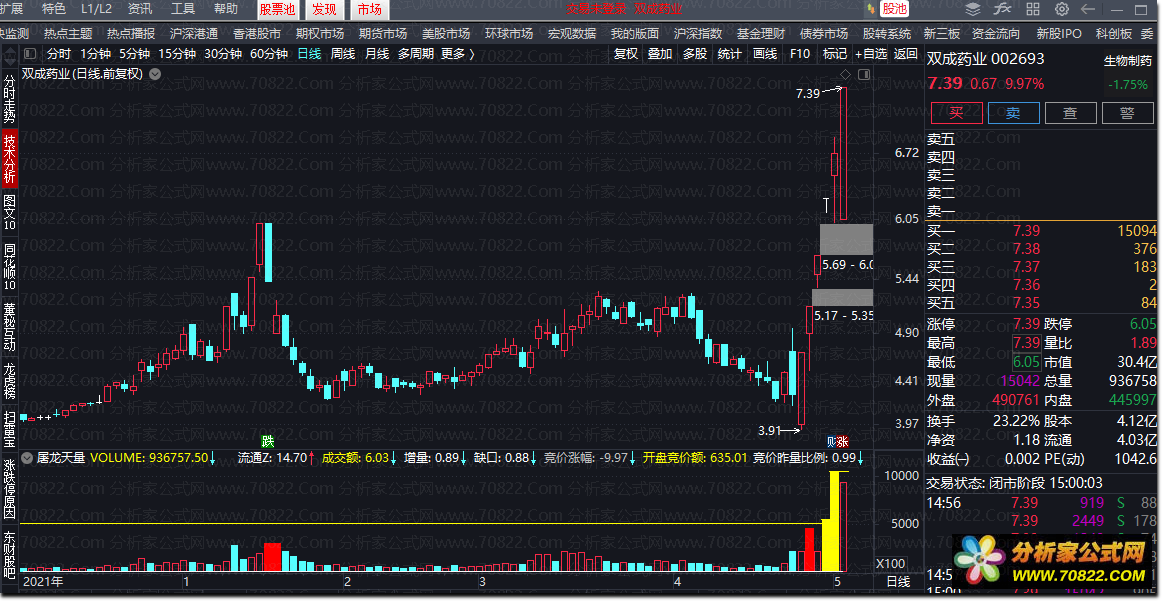Select the 分时 timeframe
The height and width of the screenshot is (601, 1163).
(59, 54)
